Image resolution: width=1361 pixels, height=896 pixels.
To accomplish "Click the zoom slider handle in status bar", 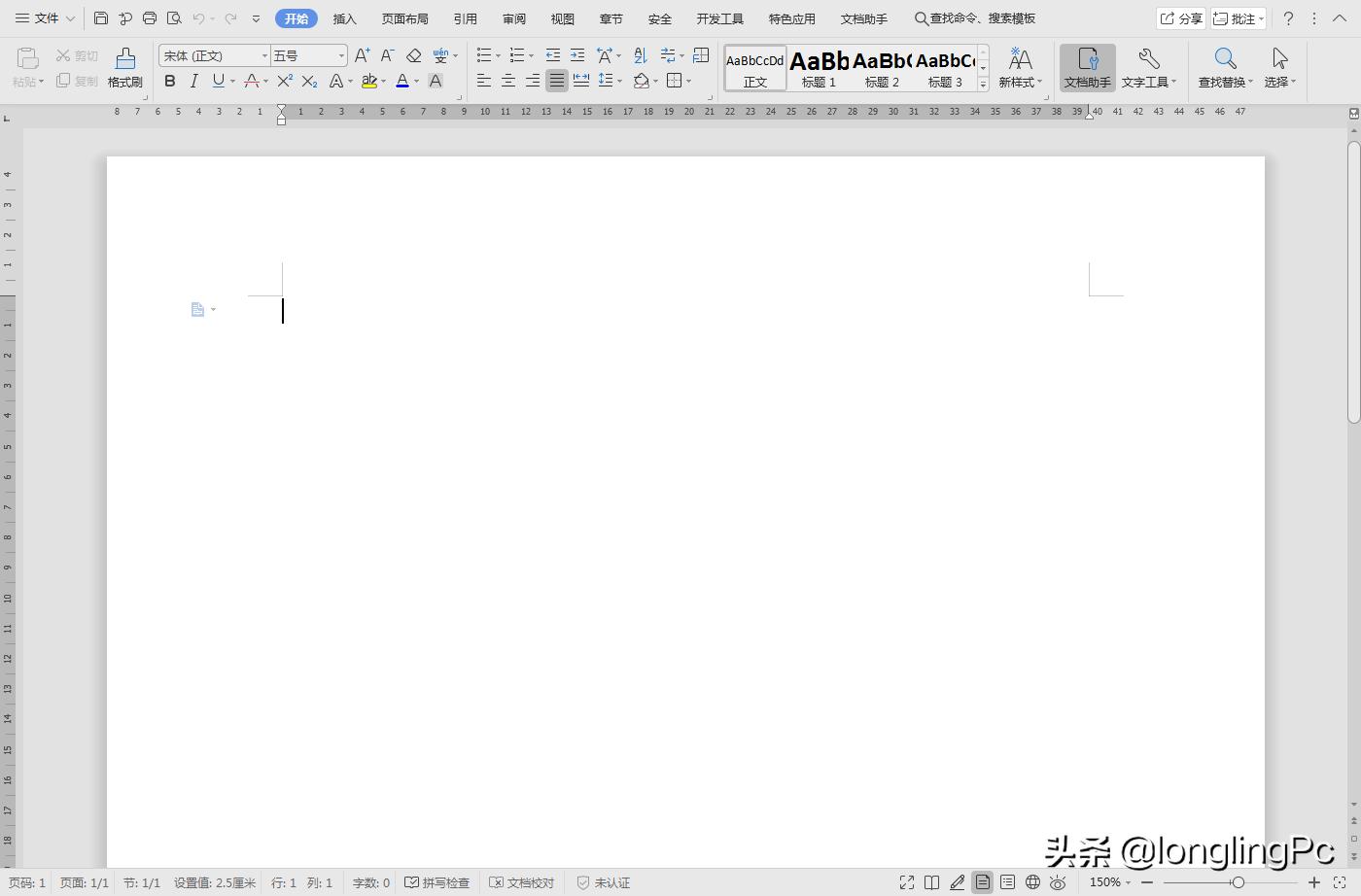I will (1238, 882).
